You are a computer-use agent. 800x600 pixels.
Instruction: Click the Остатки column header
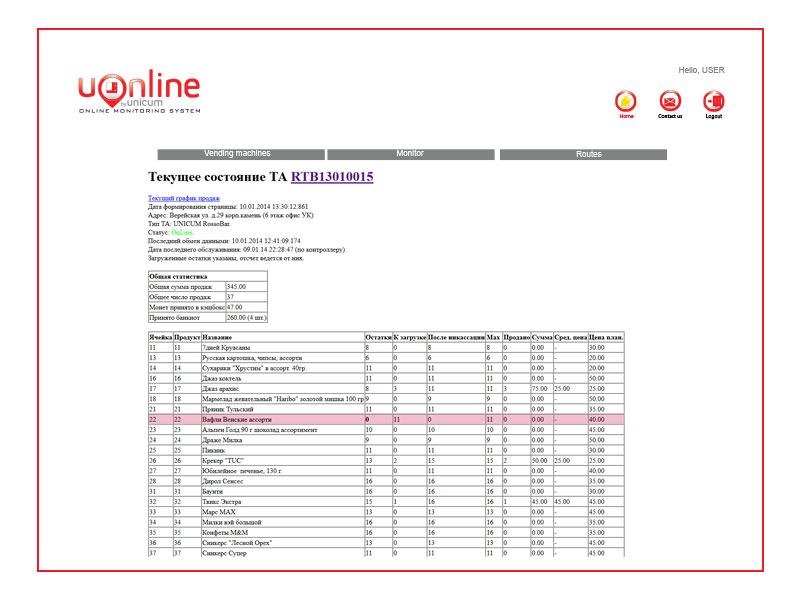(x=377, y=338)
